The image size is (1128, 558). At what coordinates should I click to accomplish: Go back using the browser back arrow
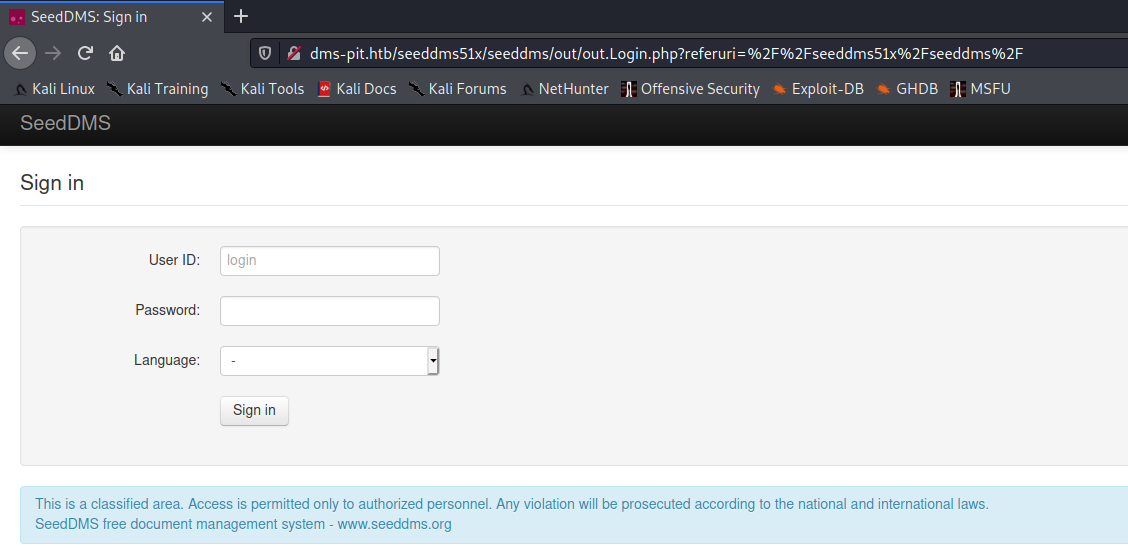[19, 52]
